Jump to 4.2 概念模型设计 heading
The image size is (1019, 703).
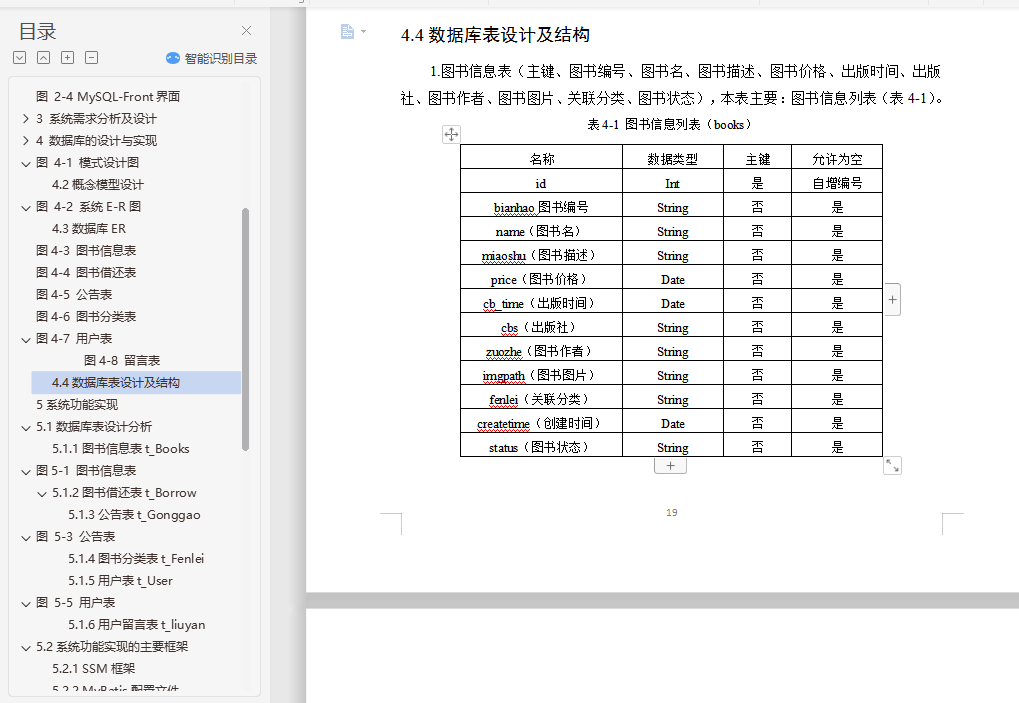coord(97,185)
